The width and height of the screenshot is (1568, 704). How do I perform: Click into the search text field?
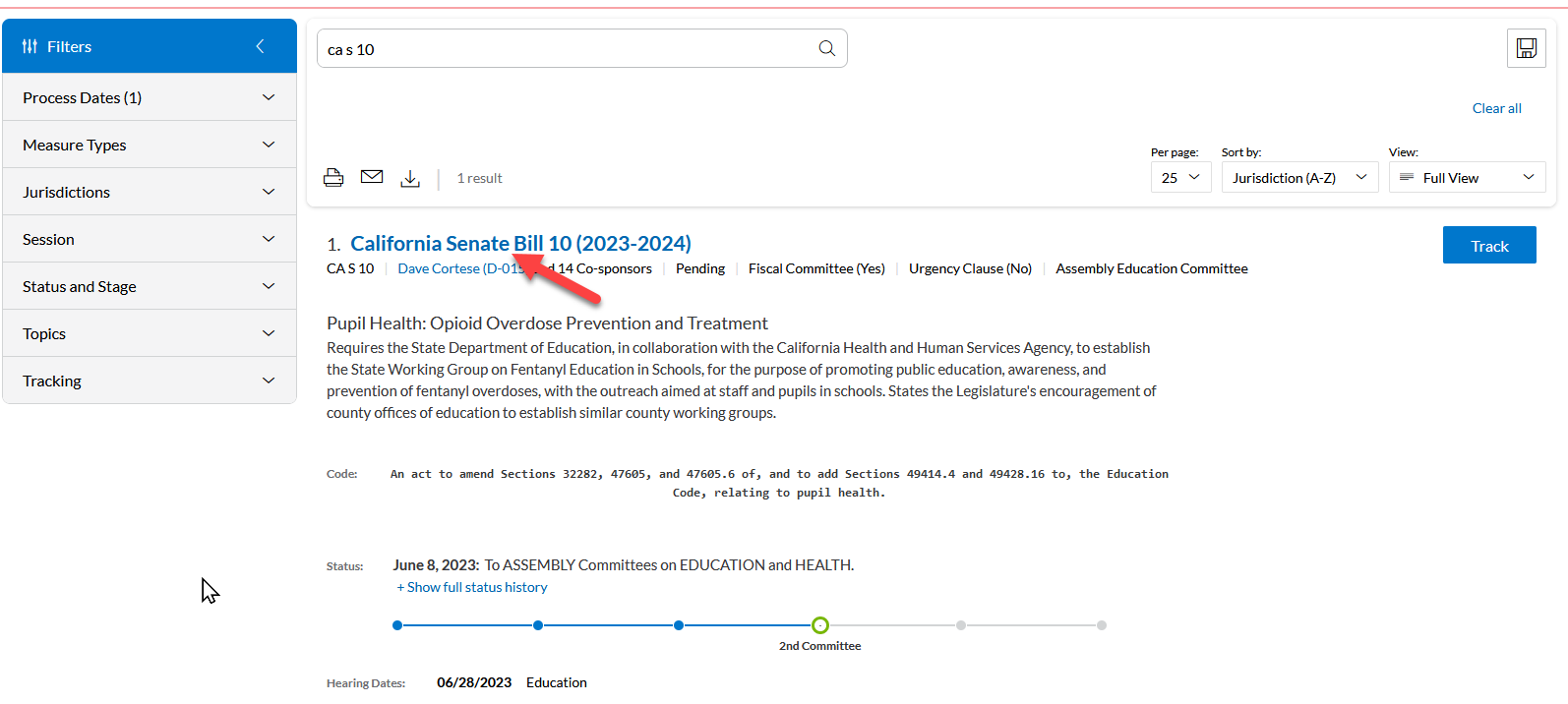[566, 49]
